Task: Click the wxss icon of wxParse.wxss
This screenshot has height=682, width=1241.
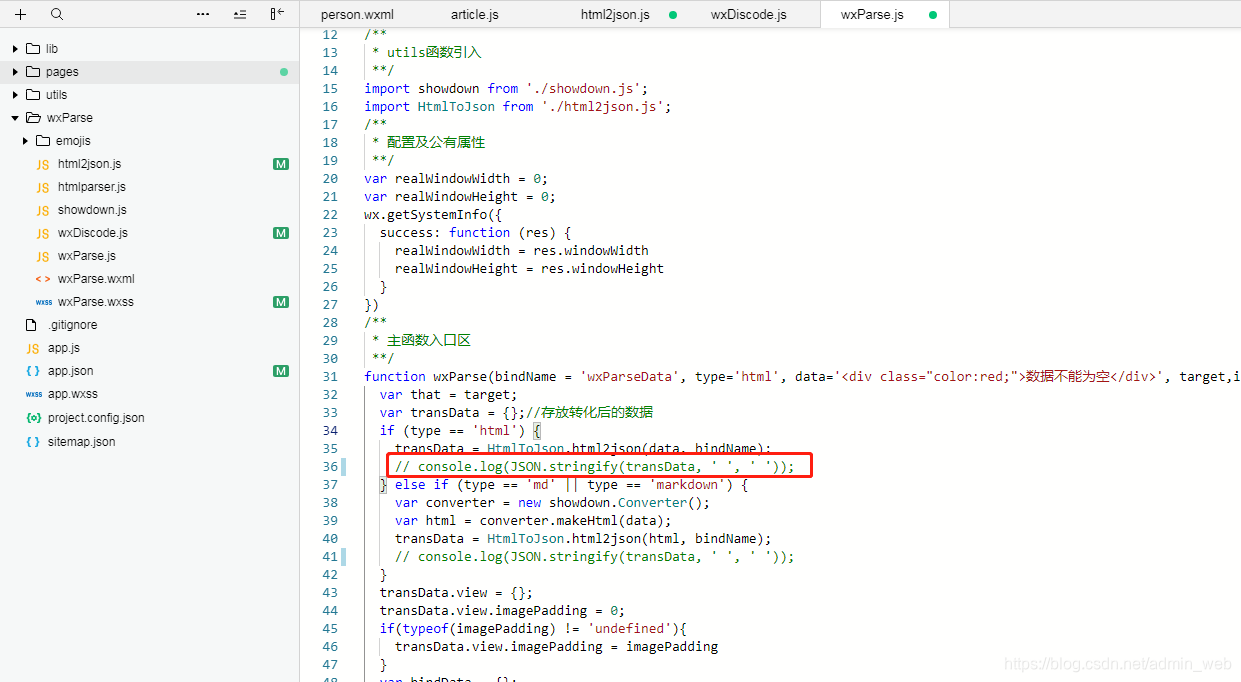Action: [x=43, y=302]
